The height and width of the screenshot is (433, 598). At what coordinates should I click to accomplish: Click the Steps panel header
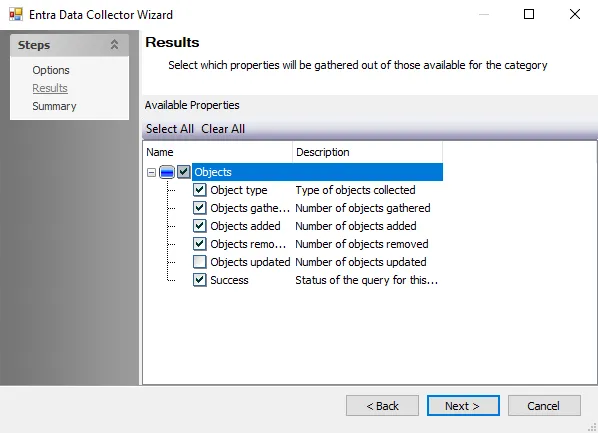pos(69,45)
